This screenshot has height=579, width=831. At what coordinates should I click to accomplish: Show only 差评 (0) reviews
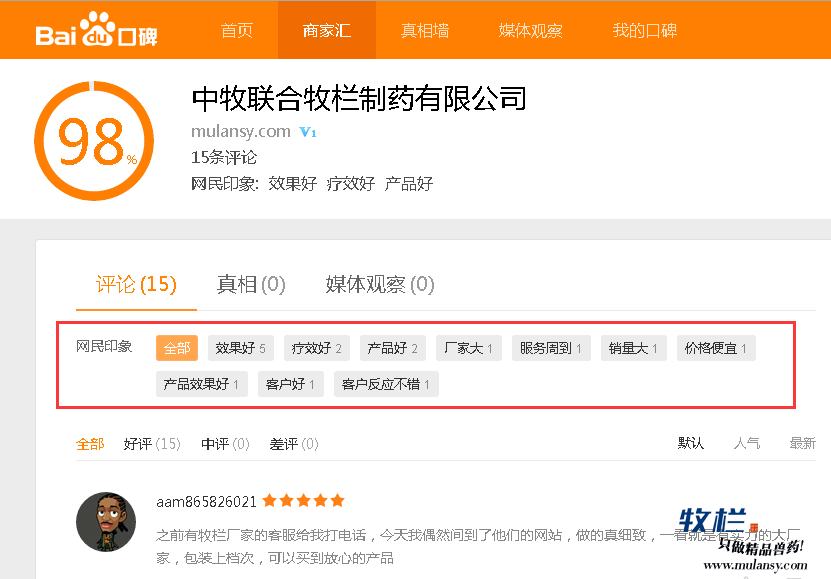click(294, 444)
